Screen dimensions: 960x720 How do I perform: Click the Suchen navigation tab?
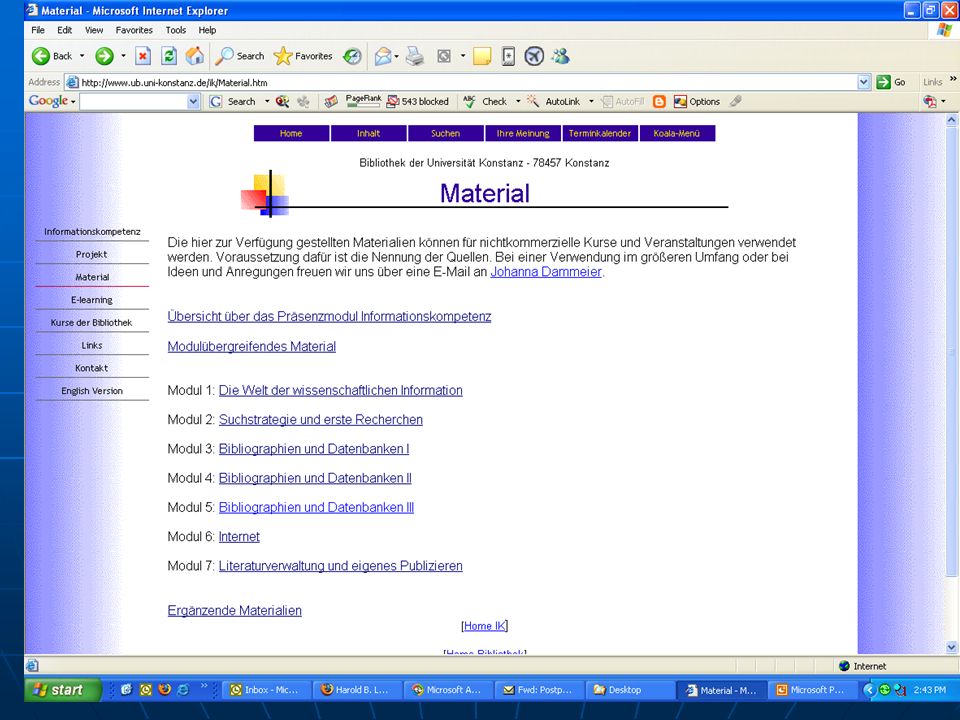[445, 133]
